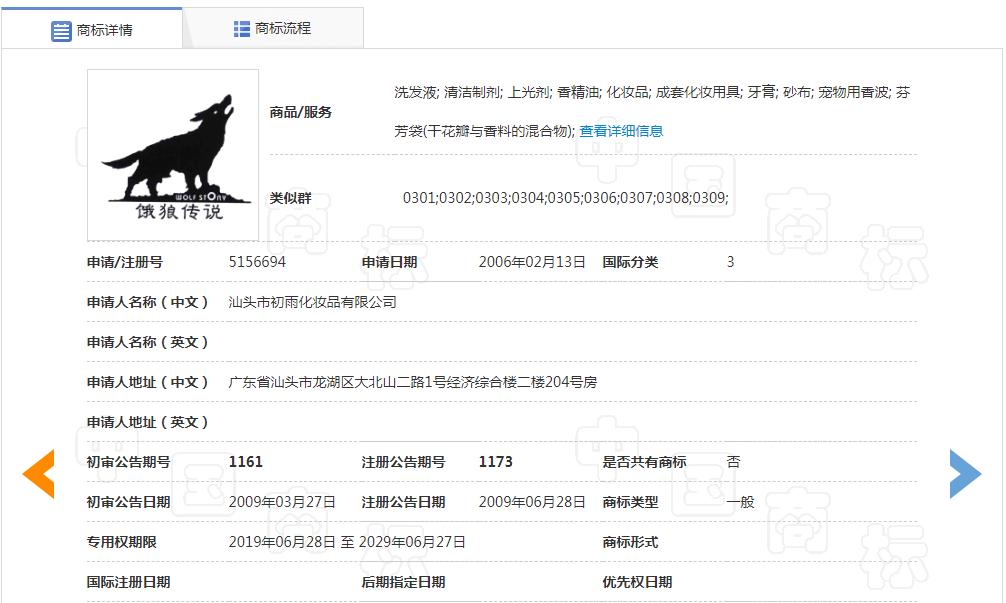
Task: Click the wolf trademark logo image
Action: [x=173, y=154]
